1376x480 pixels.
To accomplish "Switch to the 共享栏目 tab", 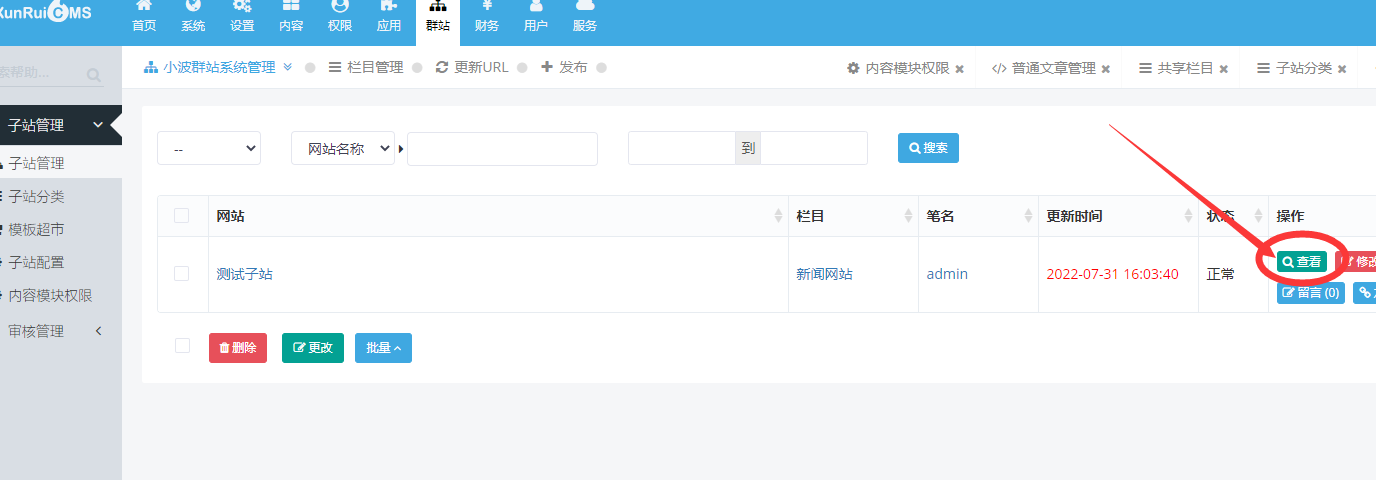I will (x=1176, y=68).
